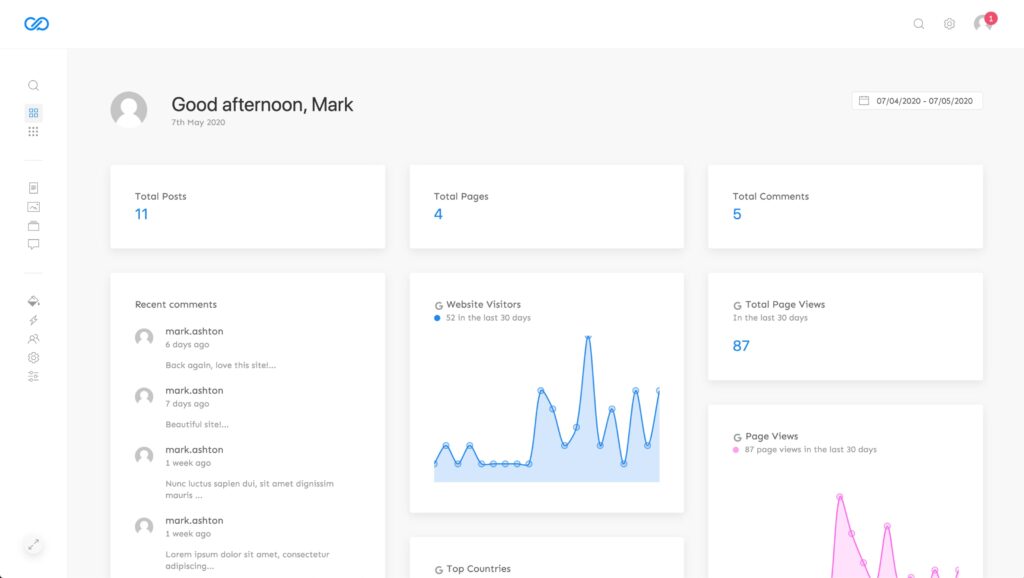Open the sliders tools icon in sidebar
The height and width of the screenshot is (578, 1024).
(x=33, y=377)
